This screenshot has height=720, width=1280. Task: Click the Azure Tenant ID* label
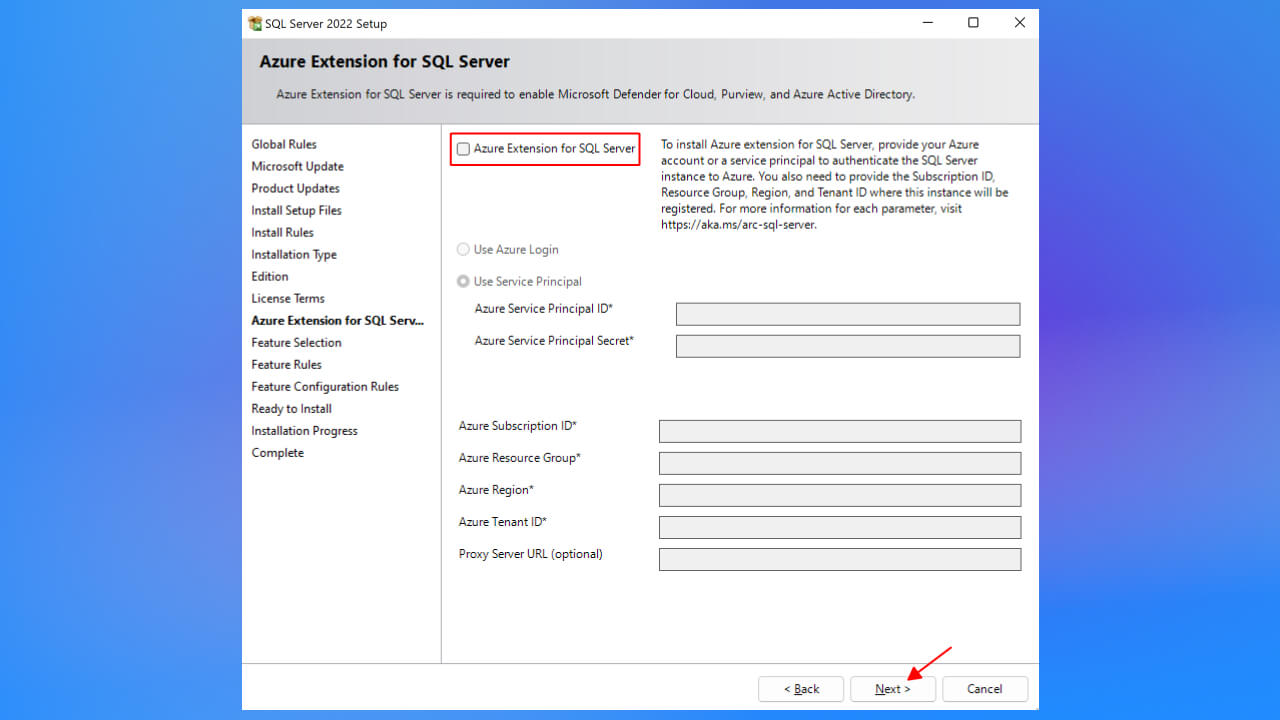tap(503, 522)
